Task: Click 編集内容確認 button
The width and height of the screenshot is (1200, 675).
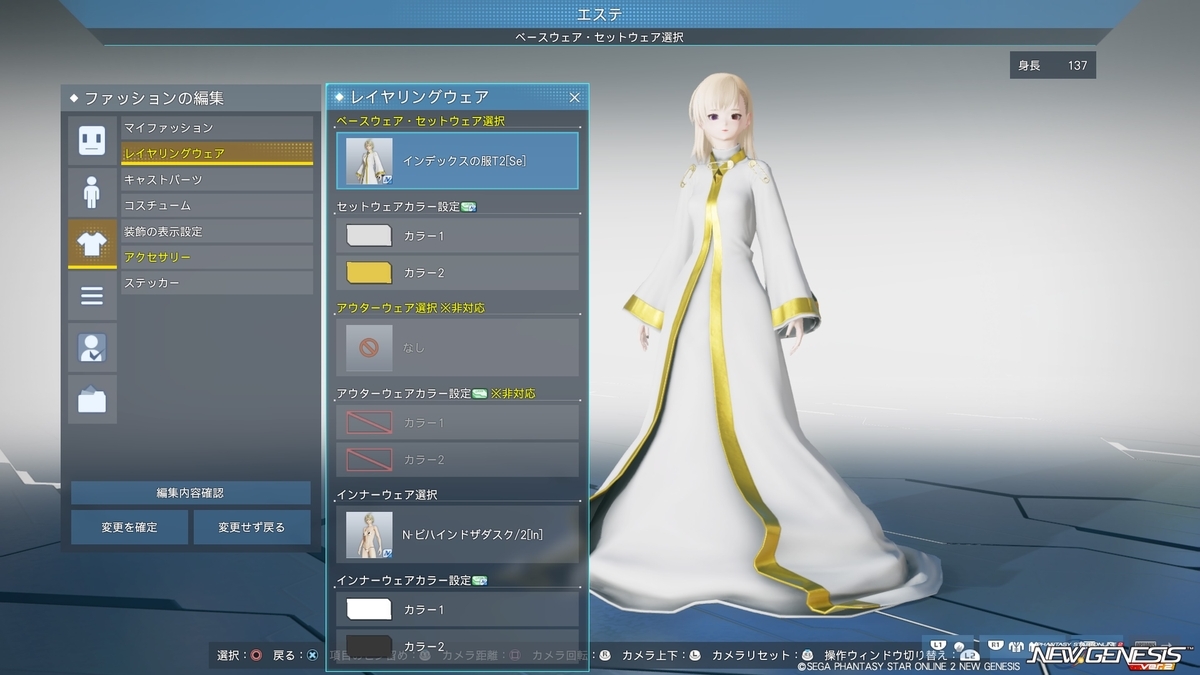Action: tap(190, 493)
